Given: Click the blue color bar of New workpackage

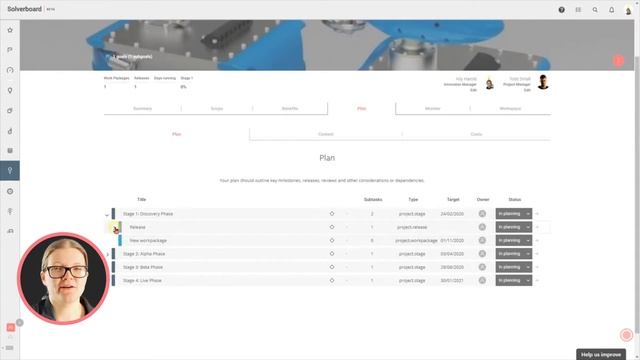Looking at the screenshot, I should [x=120, y=240].
